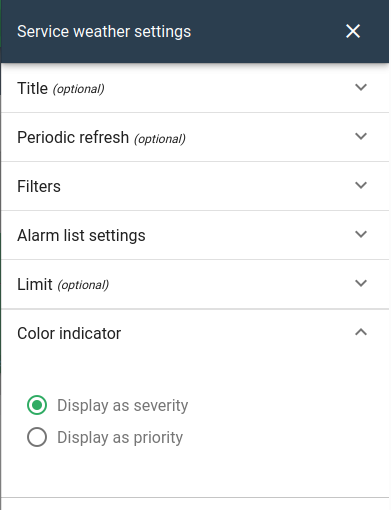Select the Display as severity radio button
This screenshot has height=510, width=391.
[37, 405]
